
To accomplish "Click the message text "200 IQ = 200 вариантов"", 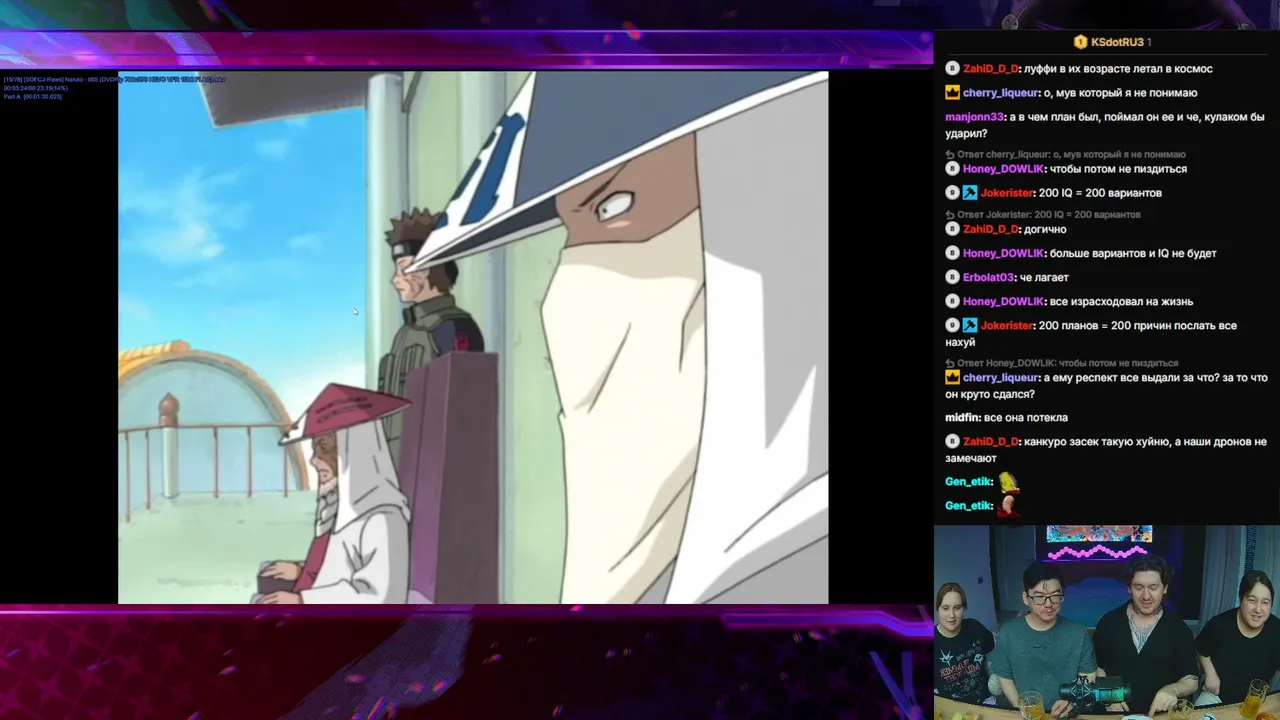I will tap(1100, 193).
